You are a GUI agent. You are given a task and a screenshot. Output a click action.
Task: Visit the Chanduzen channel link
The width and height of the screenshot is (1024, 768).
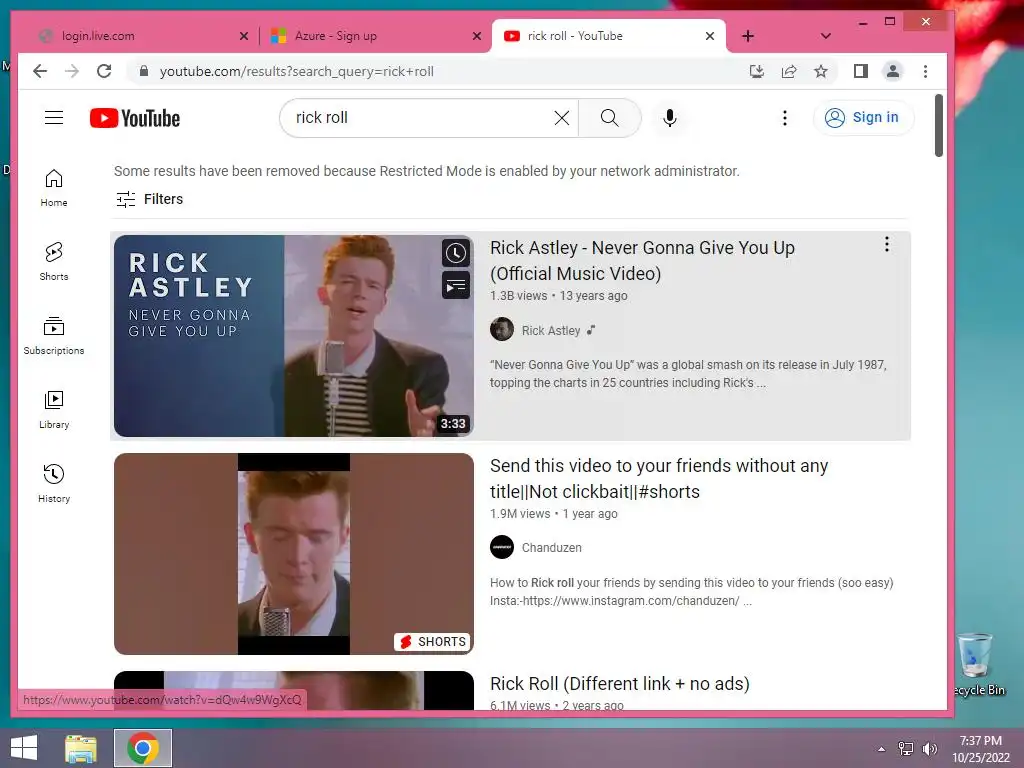pyautogui.click(x=551, y=548)
